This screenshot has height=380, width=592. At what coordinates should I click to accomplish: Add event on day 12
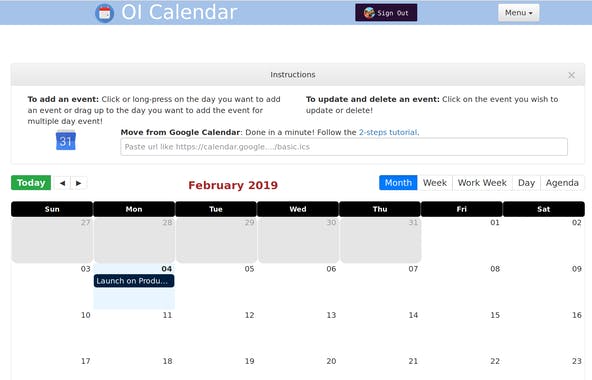click(x=216, y=332)
